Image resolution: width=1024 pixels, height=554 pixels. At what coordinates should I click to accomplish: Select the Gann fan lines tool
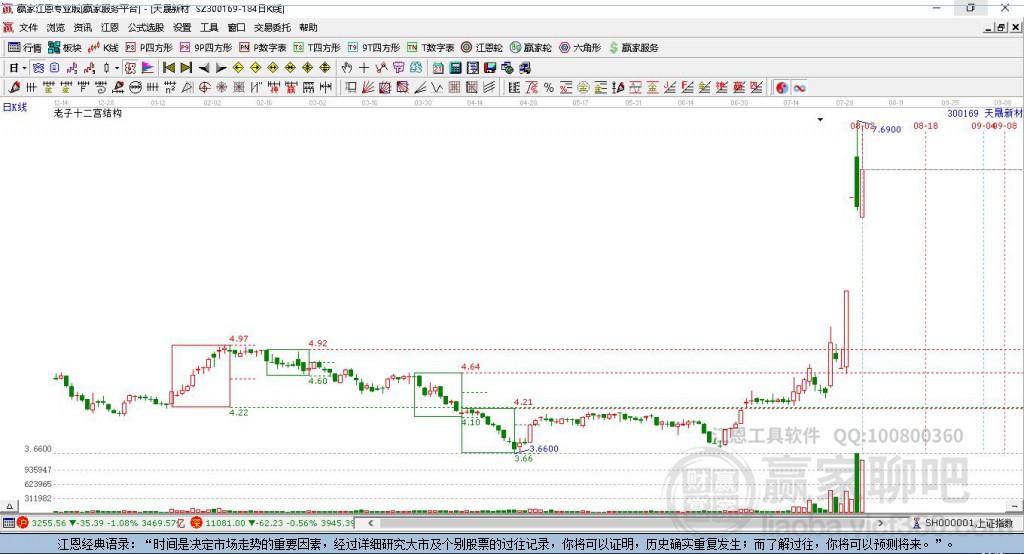[x=368, y=88]
